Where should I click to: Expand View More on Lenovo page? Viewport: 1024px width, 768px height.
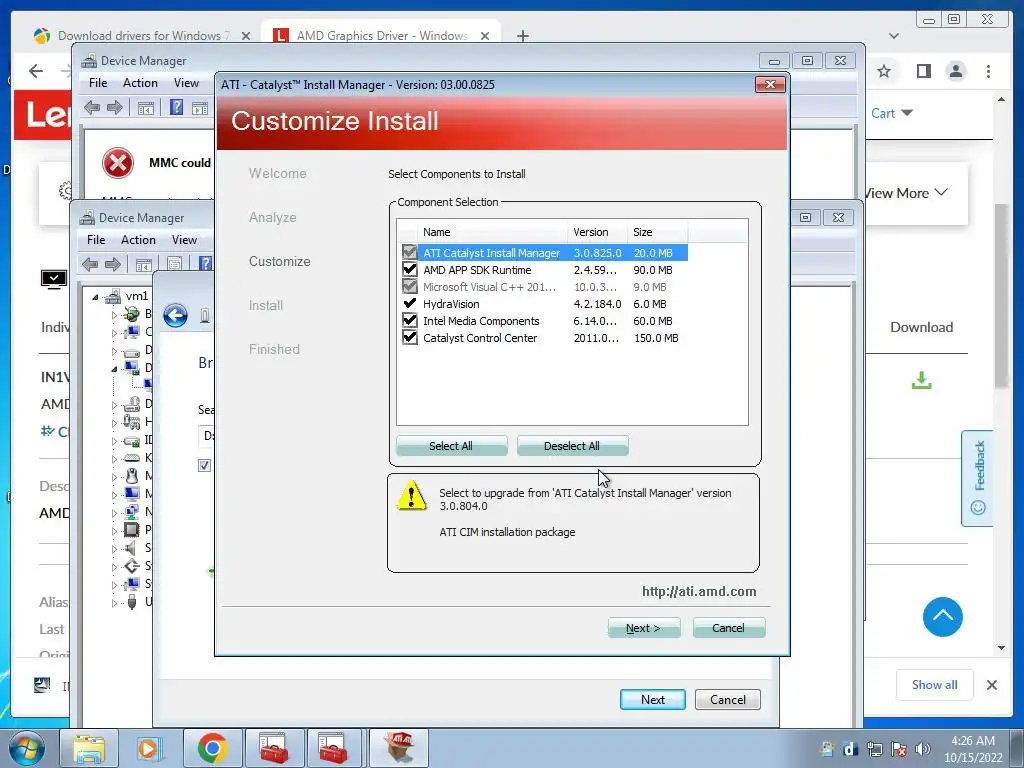pyautogui.click(x=906, y=193)
